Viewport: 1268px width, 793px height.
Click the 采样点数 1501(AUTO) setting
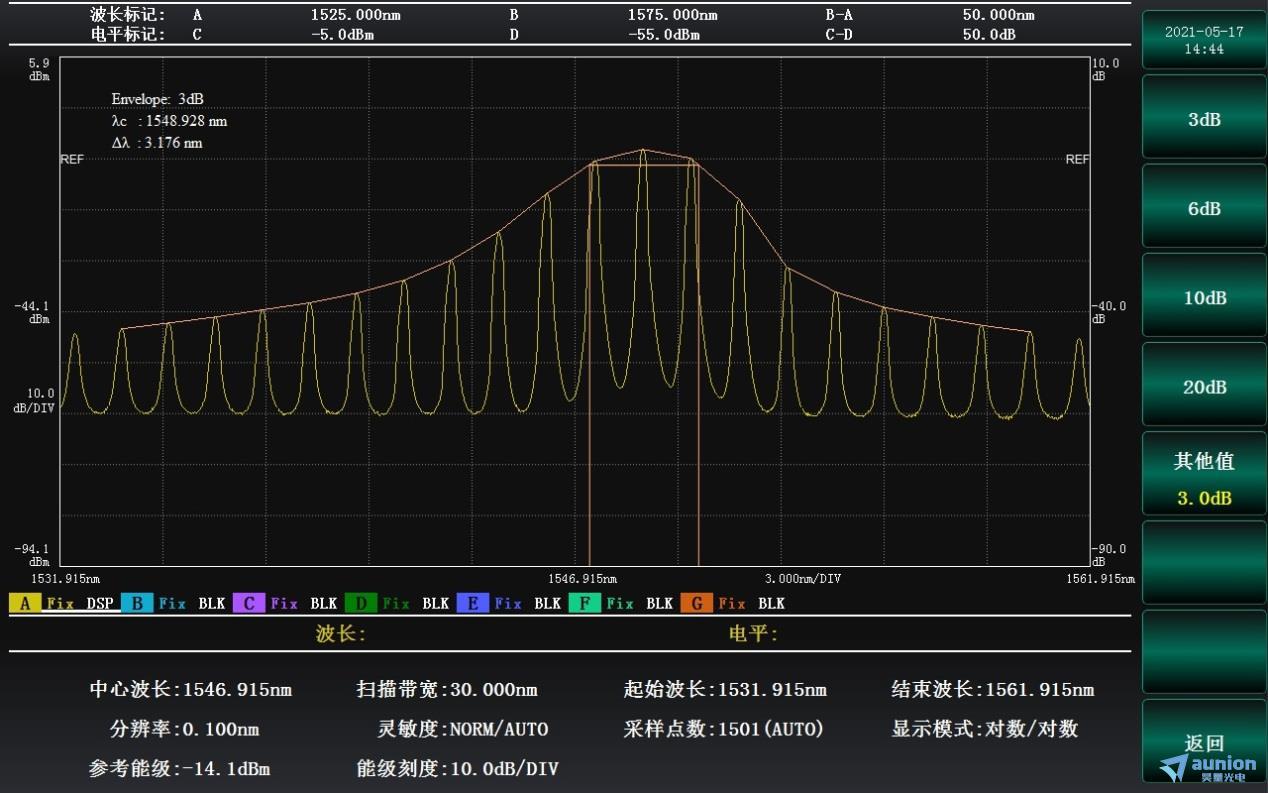724,729
